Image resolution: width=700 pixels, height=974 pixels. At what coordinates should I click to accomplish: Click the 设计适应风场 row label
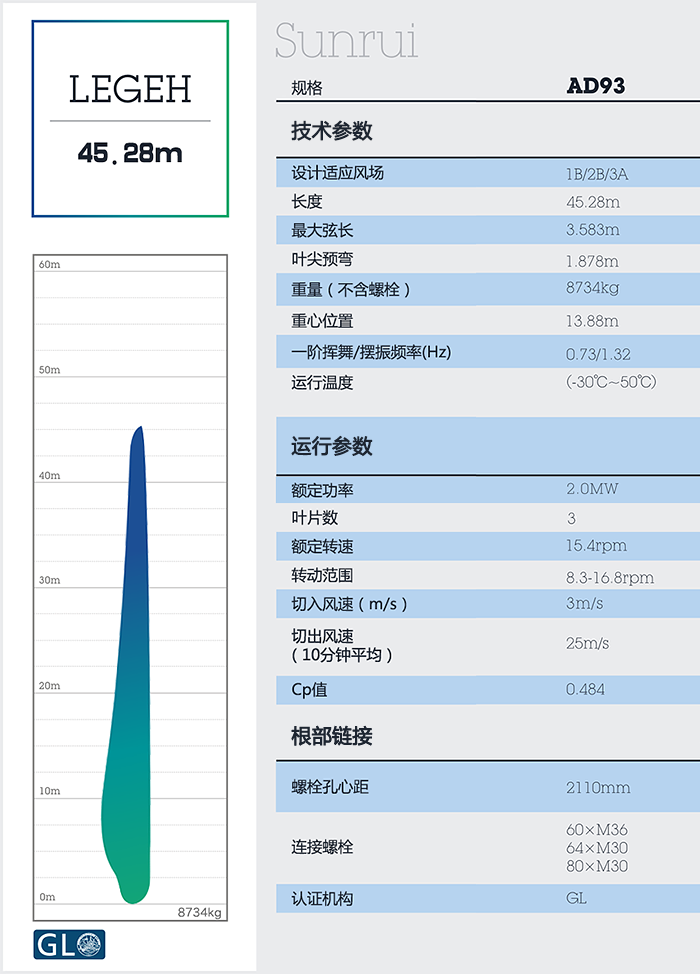coord(337,173)
